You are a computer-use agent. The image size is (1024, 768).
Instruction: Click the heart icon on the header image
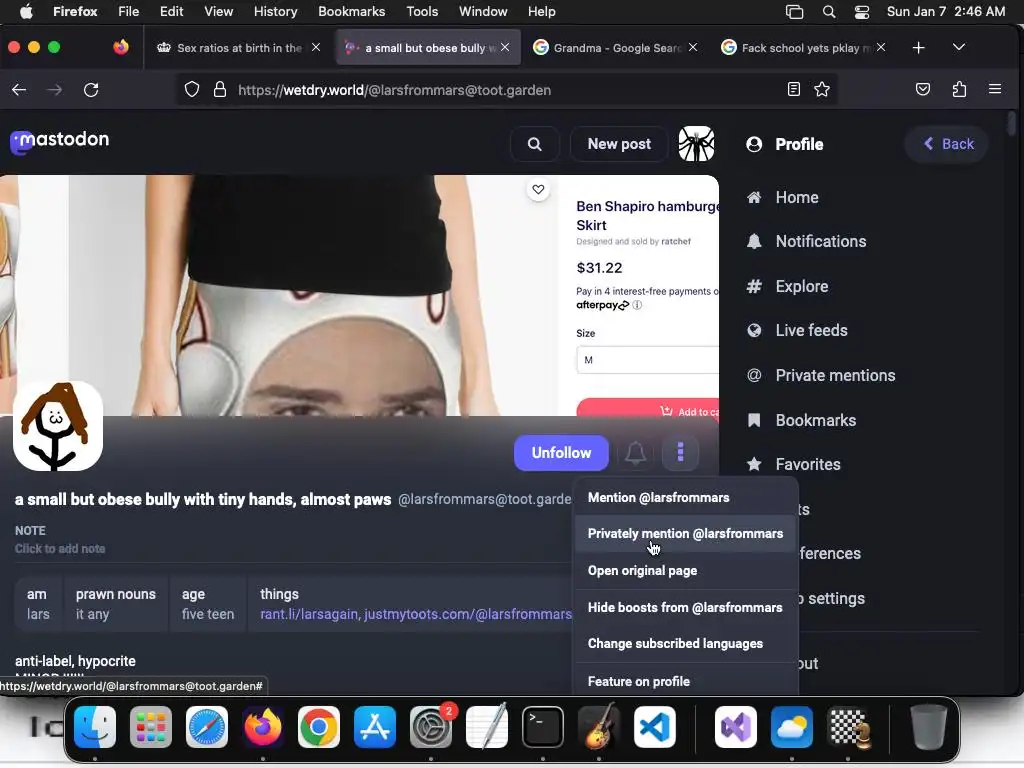point(538,189)
